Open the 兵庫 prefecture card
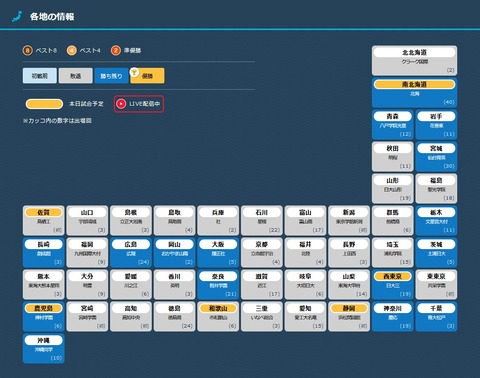 (x=218, y=221)
